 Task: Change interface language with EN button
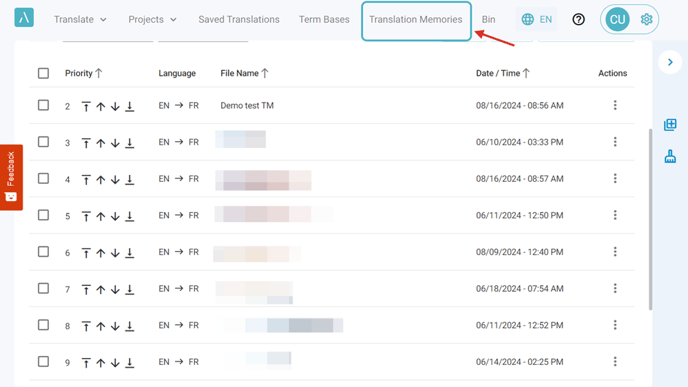[536, 19]
